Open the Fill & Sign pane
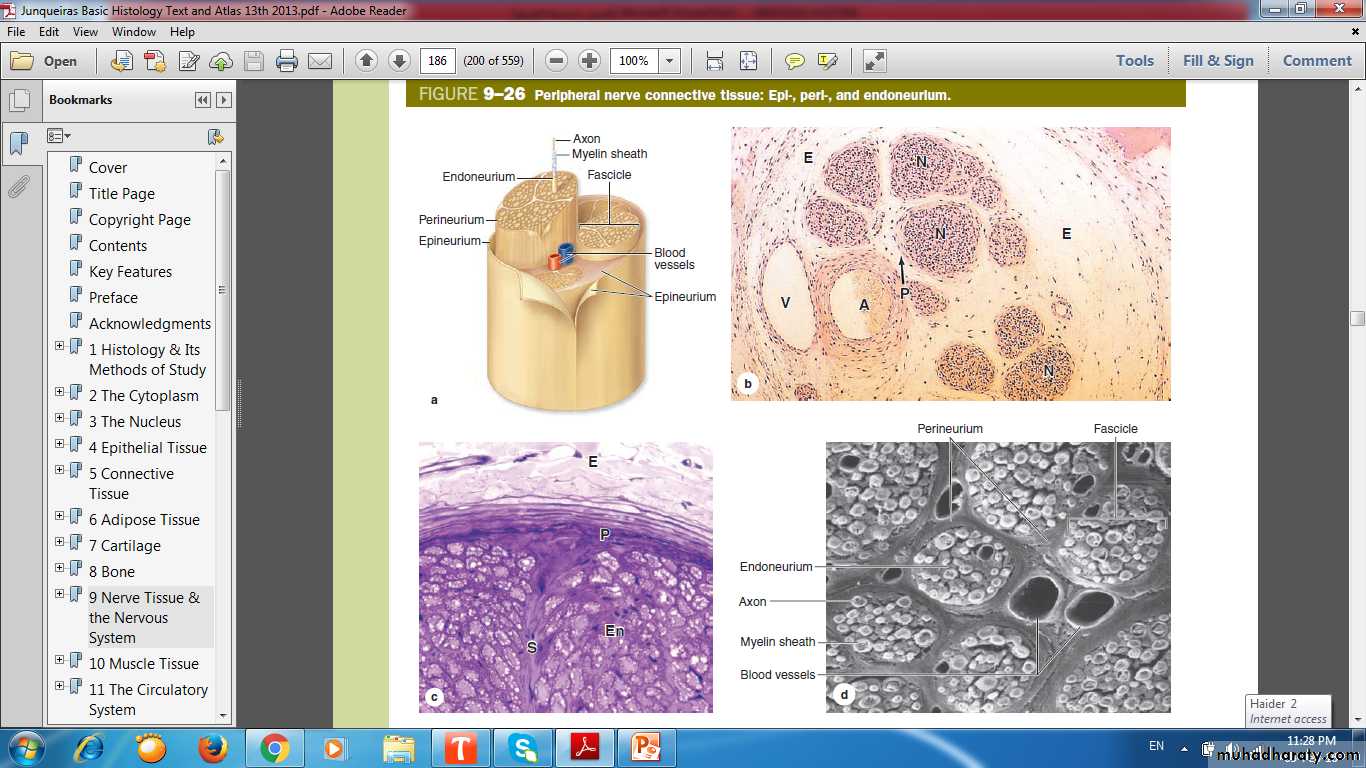This screenshot has height=768, width=1366. pyautogui.click(x=1217, y=61)
